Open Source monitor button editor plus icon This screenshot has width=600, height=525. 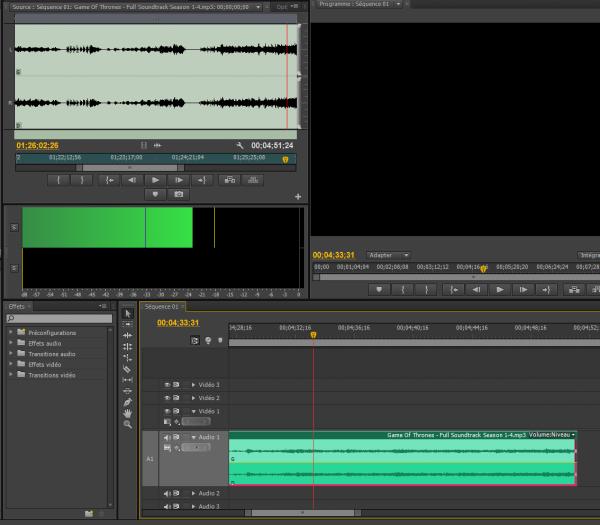298,197
